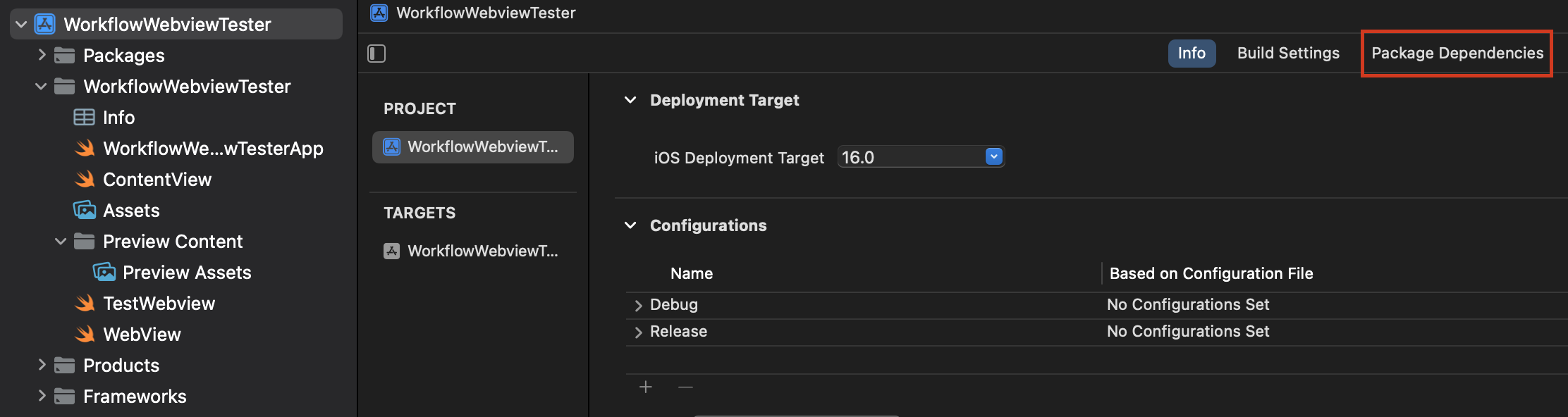
Task: Click the Preview Assets catalog icon
Action: point(104,272)
